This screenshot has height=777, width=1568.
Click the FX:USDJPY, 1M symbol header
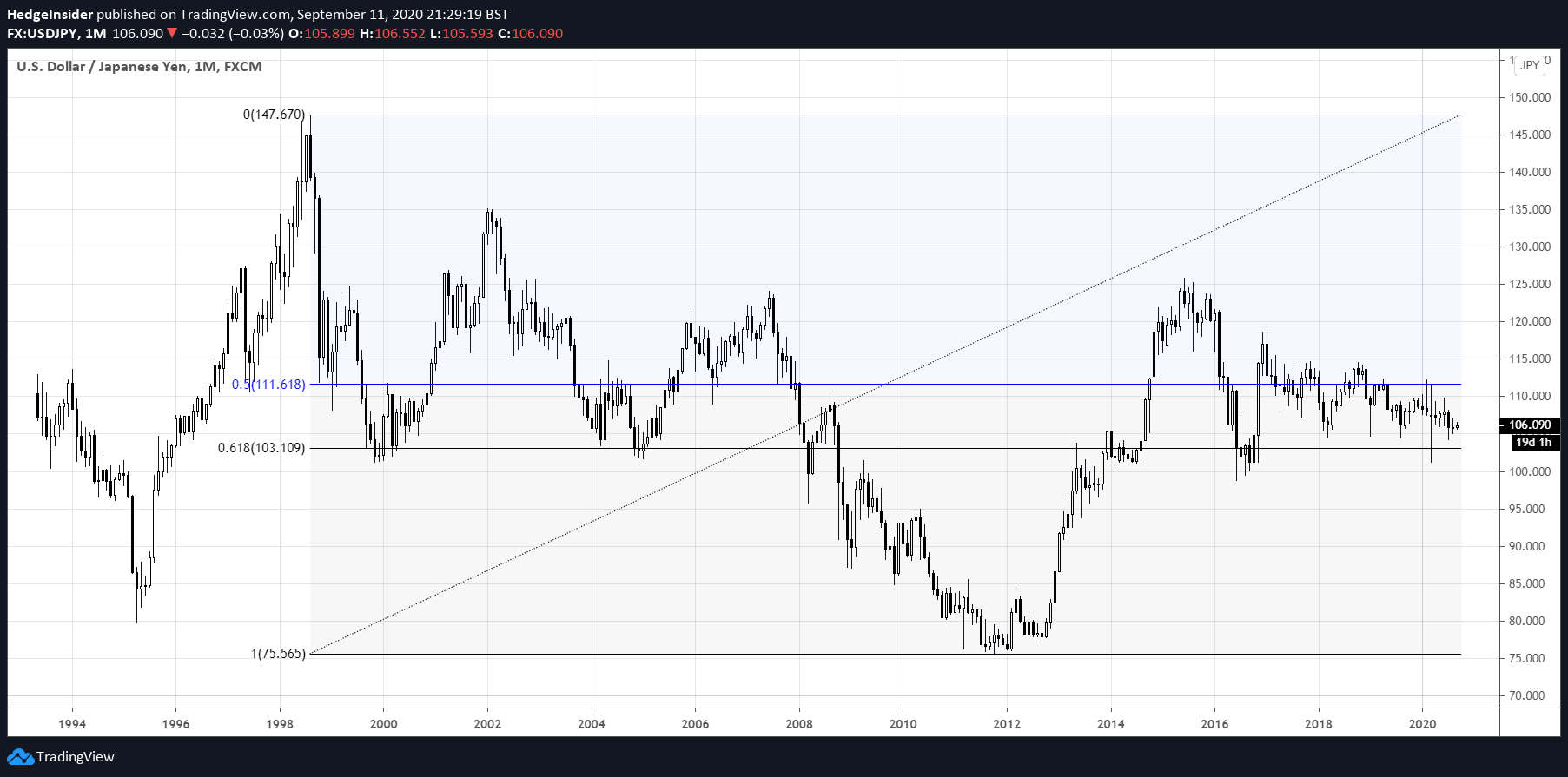pos(56,34)
